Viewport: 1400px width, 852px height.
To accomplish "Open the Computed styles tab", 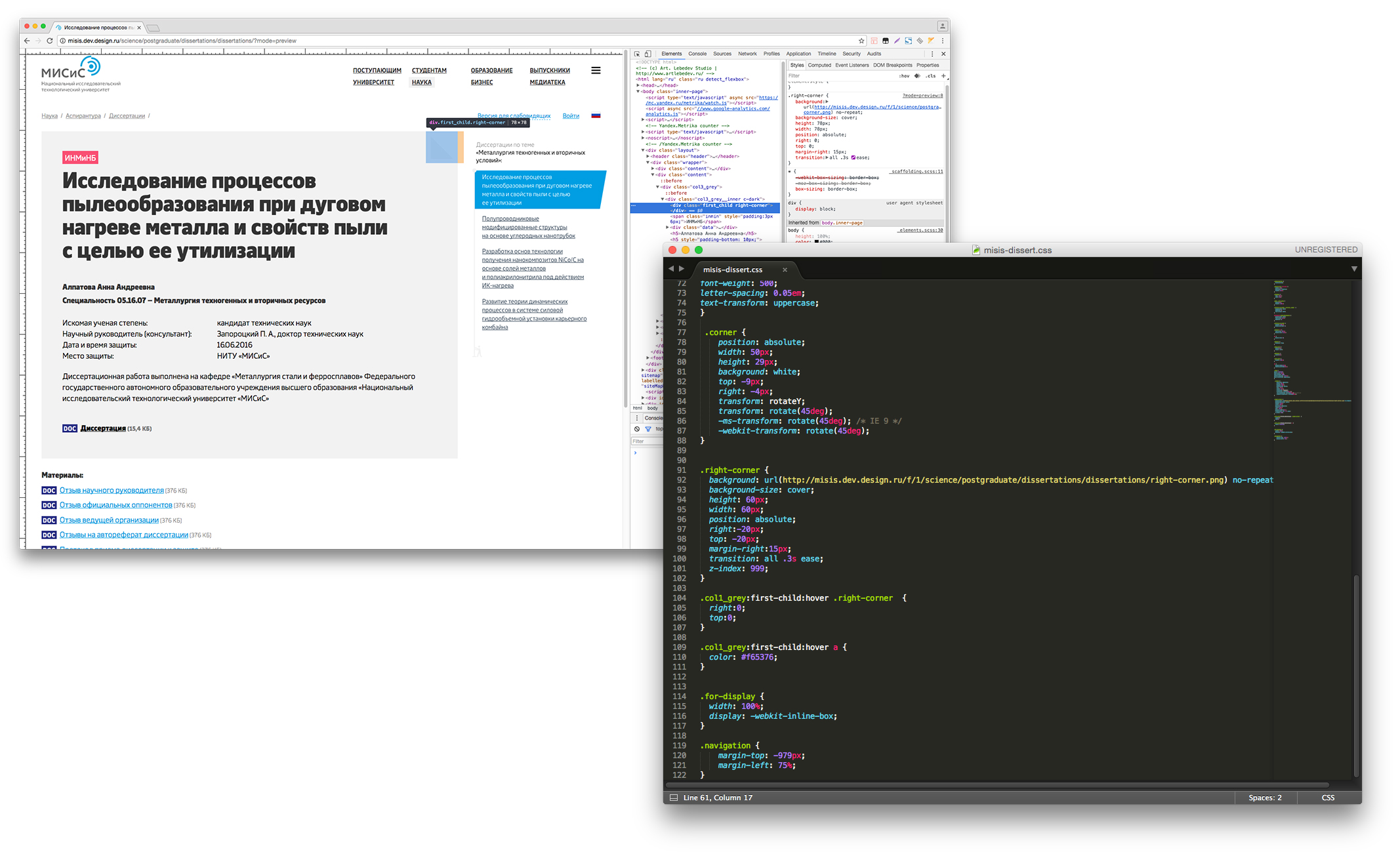I will coord(819,65).
